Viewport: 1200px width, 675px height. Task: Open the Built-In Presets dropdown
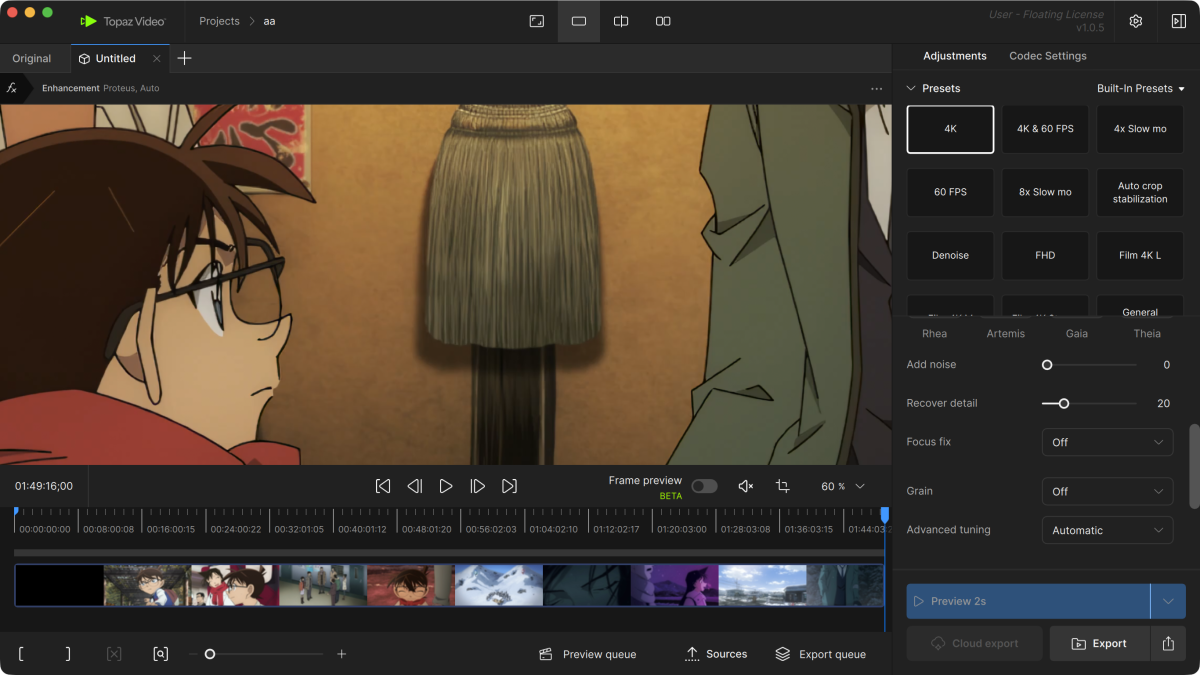click(x=1140, y=88)
